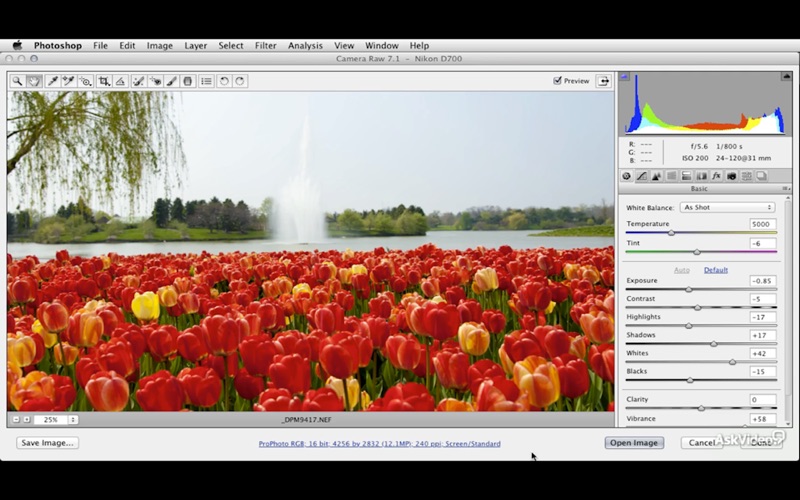Image resolution: width=800 pixels, height=500 pixels.
Task: Open the Analysis menu
Action: [x=305, y=45]
